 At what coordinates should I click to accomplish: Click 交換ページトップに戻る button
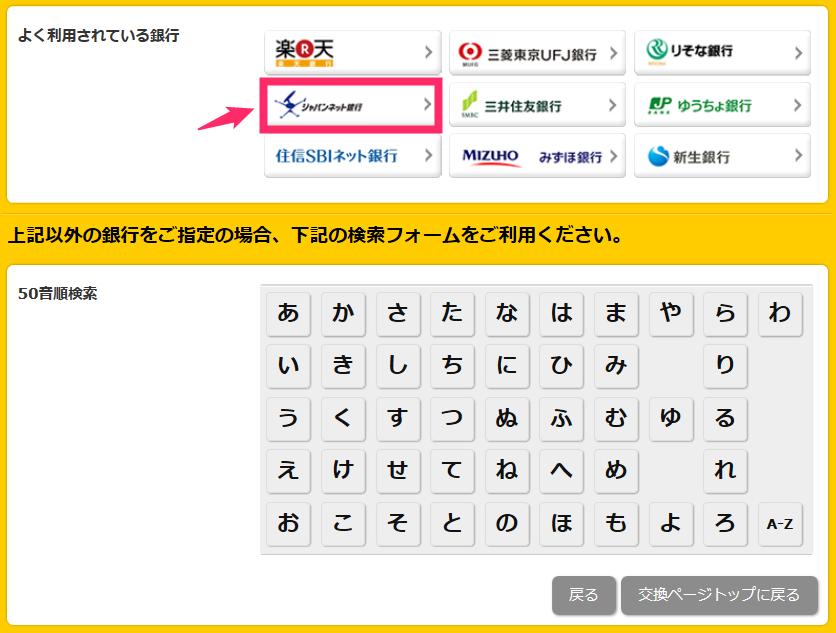click(719, 595)
